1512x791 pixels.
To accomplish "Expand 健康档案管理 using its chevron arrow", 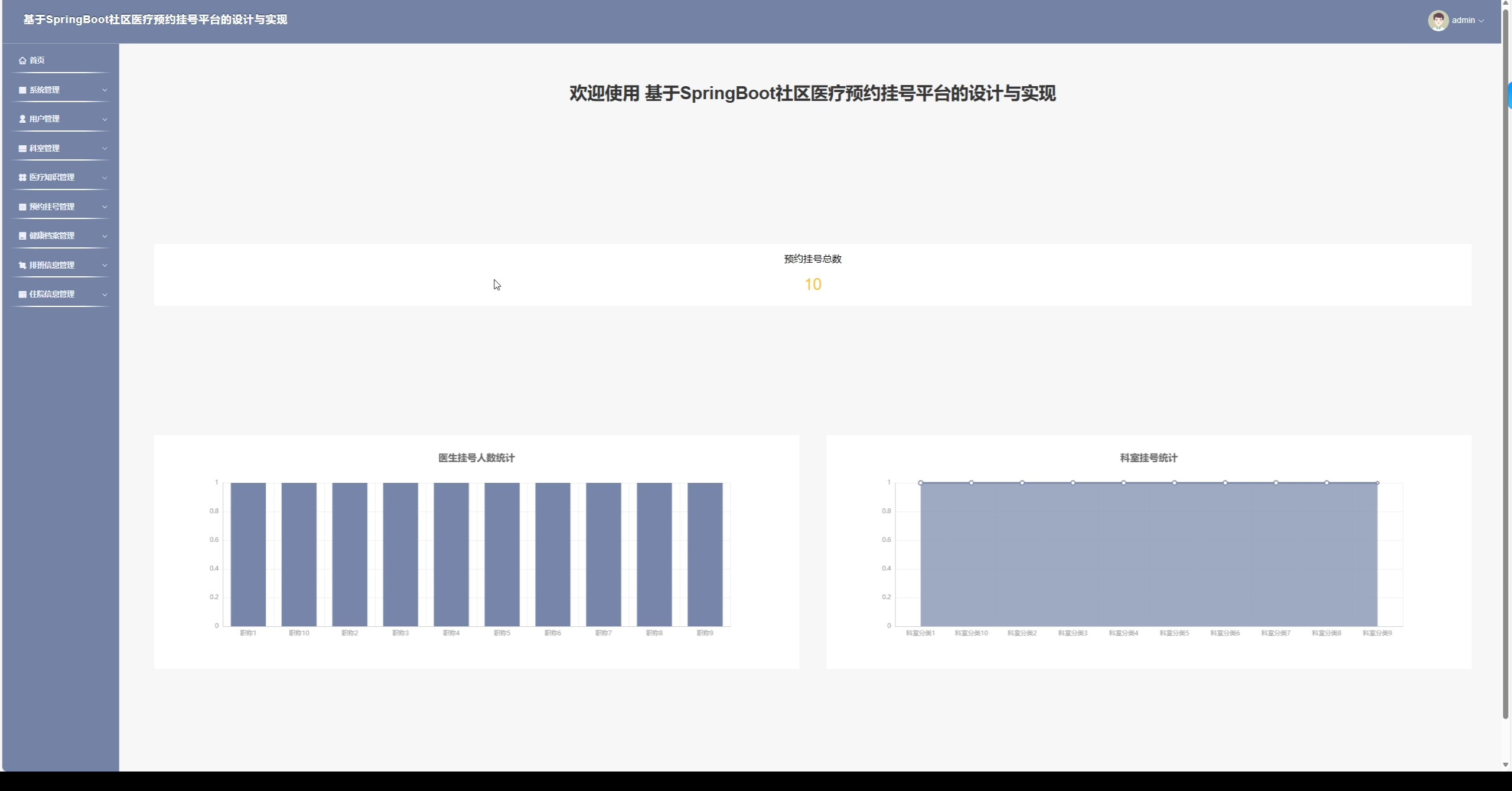I will click(105, 236).
